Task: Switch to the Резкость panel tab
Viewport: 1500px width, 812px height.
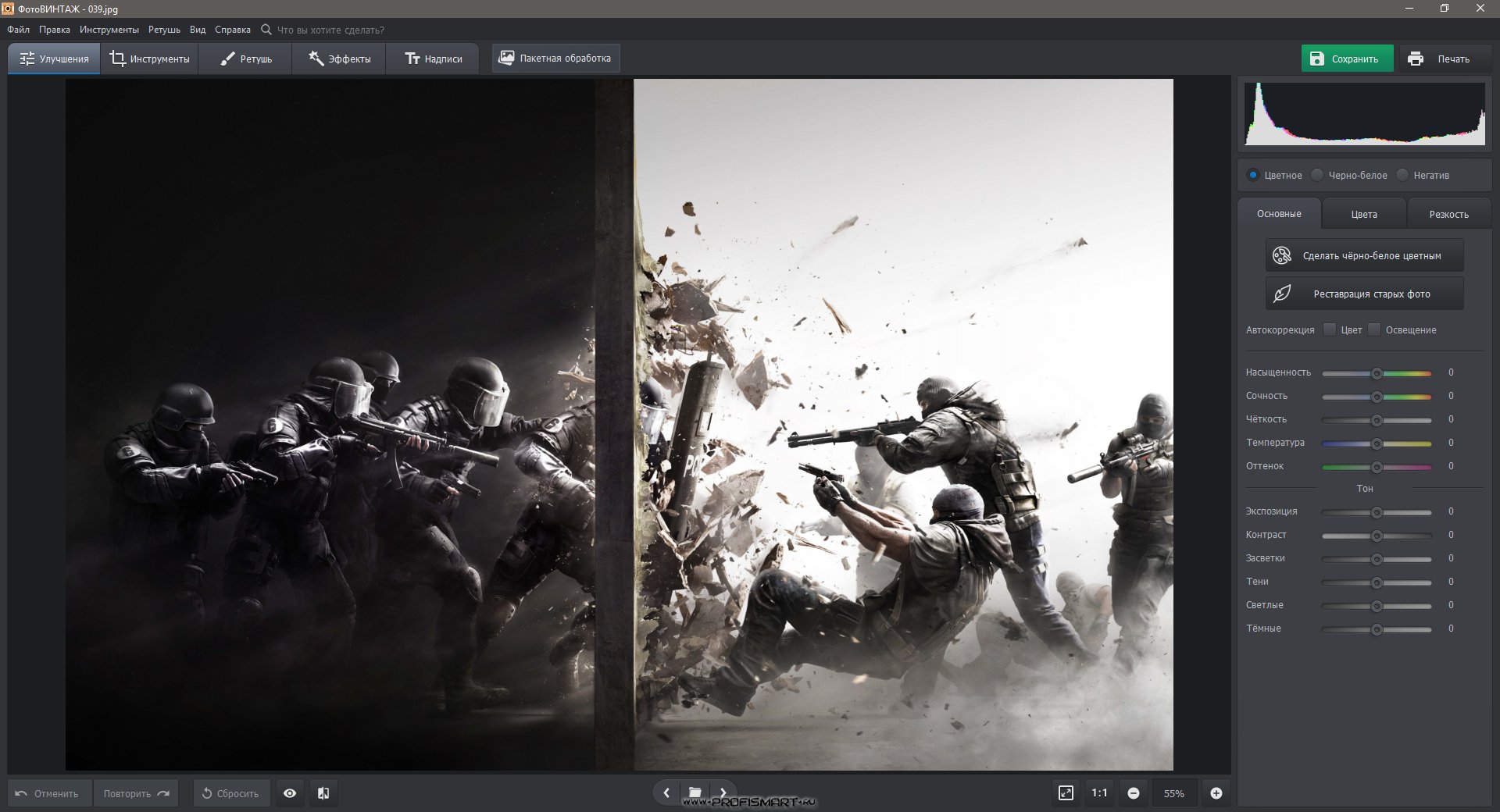Action: coord(1448,214)
